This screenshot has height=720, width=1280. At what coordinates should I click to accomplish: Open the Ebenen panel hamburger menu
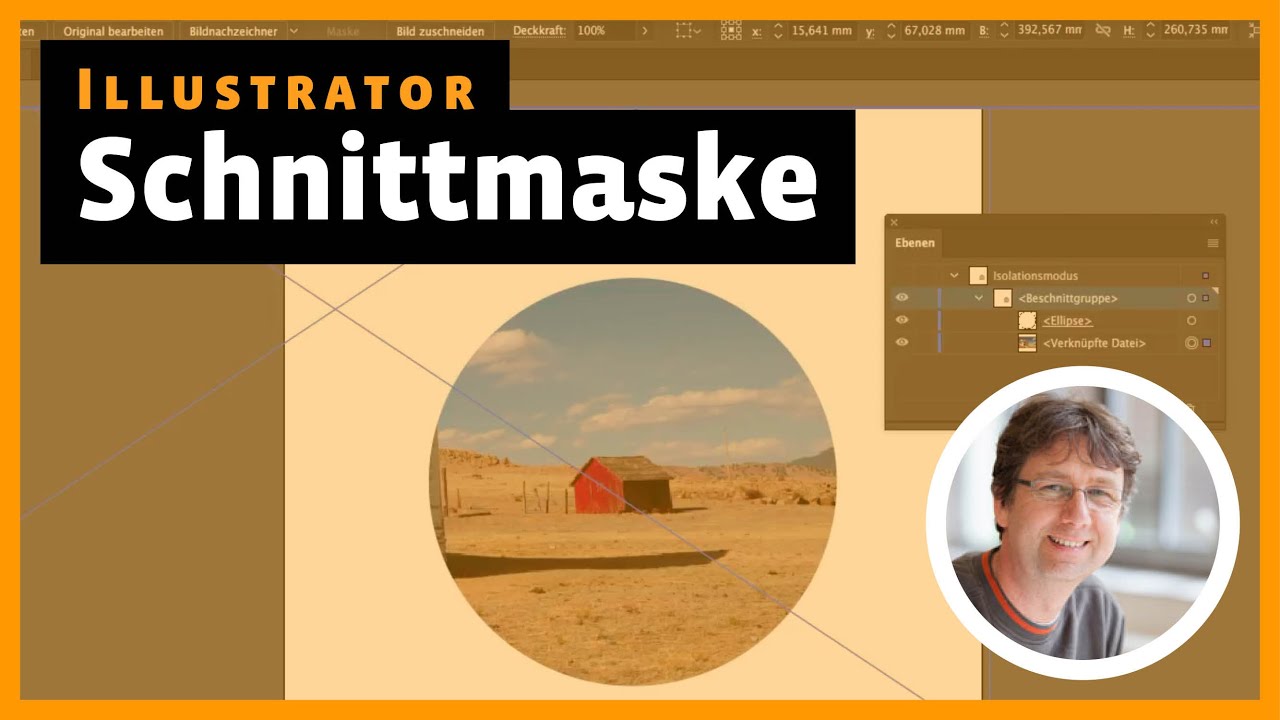[1213, 243]
